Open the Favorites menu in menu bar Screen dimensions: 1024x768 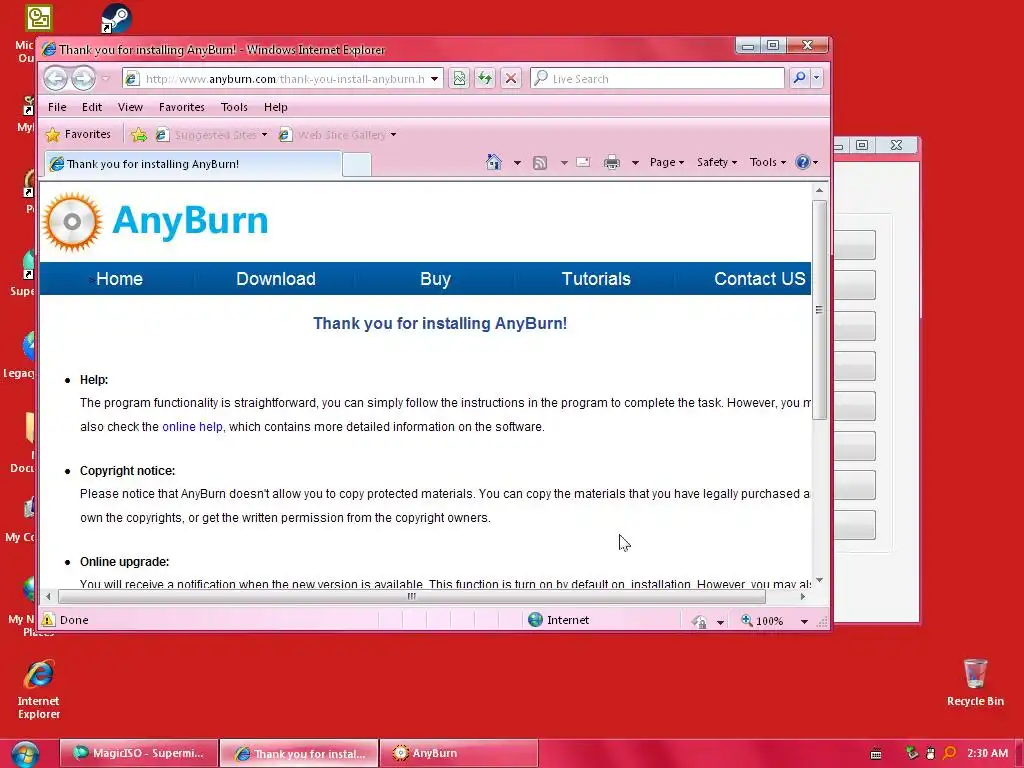(182, 107)
